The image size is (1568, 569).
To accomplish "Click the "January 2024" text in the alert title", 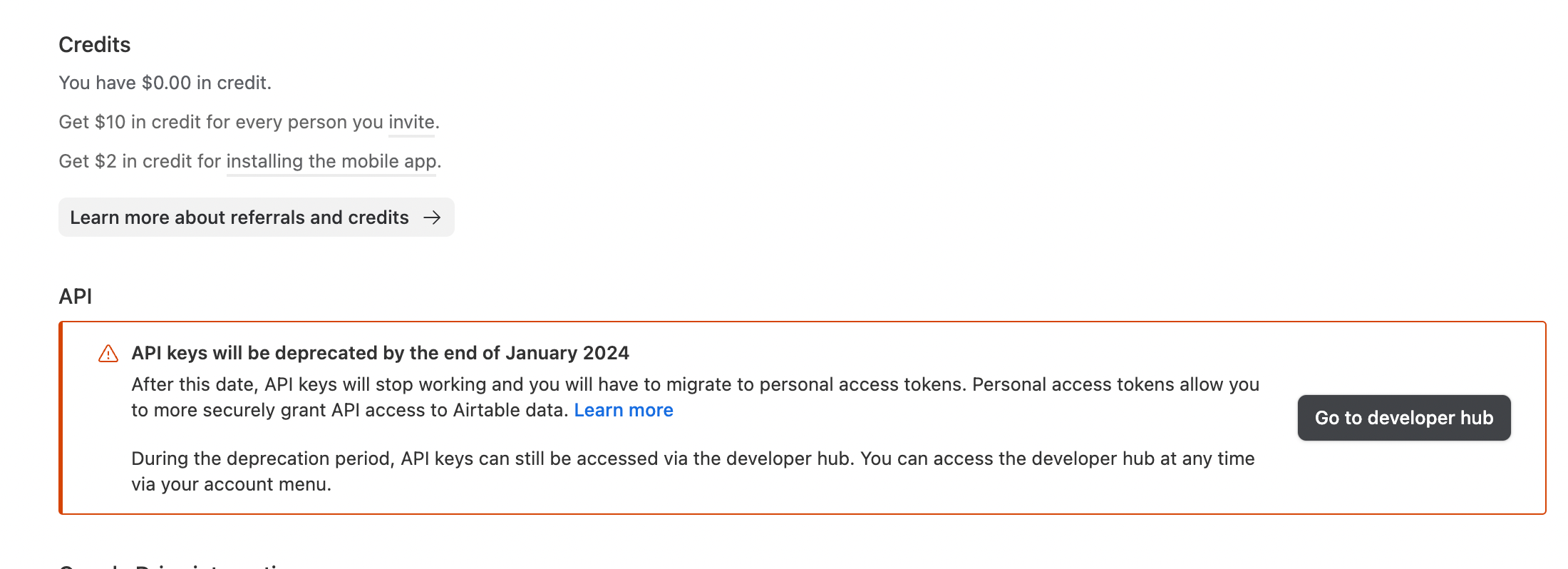I will [x=568, y=353].
